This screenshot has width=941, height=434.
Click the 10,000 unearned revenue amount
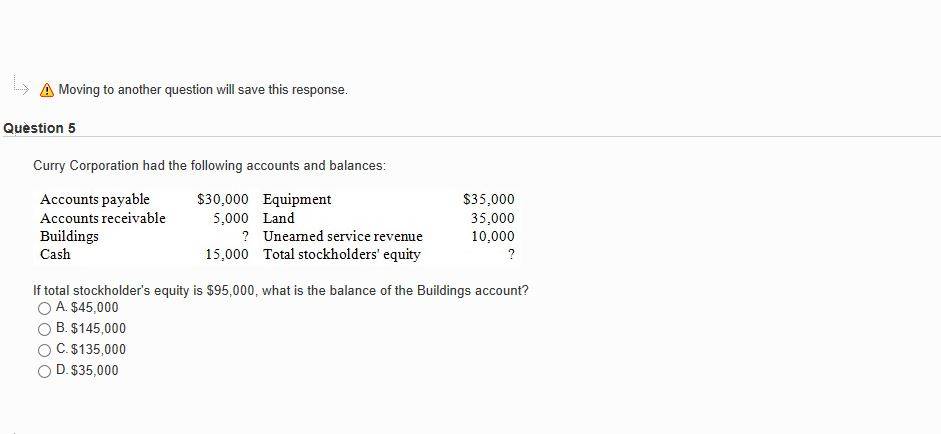[x=493, y=237]
